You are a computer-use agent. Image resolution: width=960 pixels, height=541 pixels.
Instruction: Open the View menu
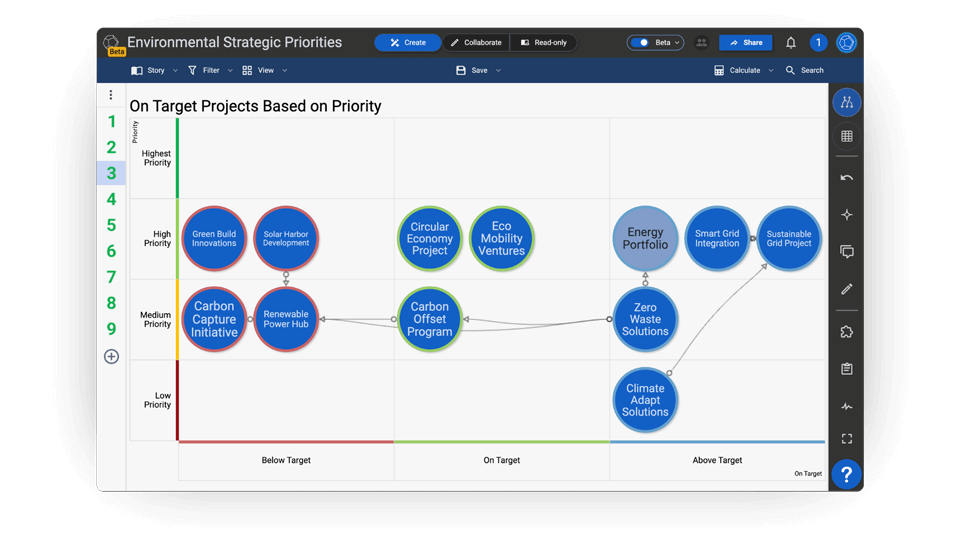(x=264, y=71)
